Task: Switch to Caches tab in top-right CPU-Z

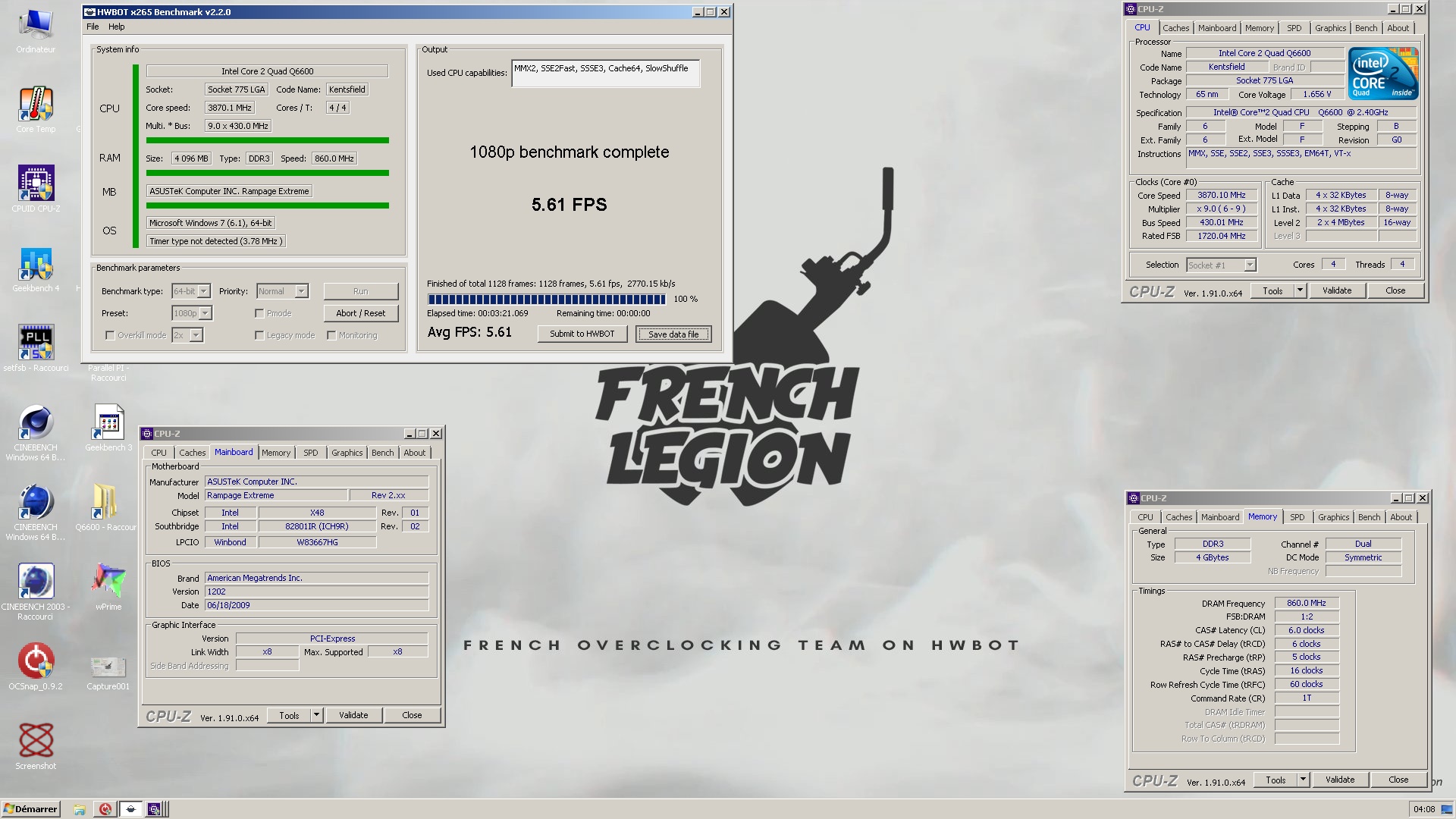Action: pos(1175,28)
